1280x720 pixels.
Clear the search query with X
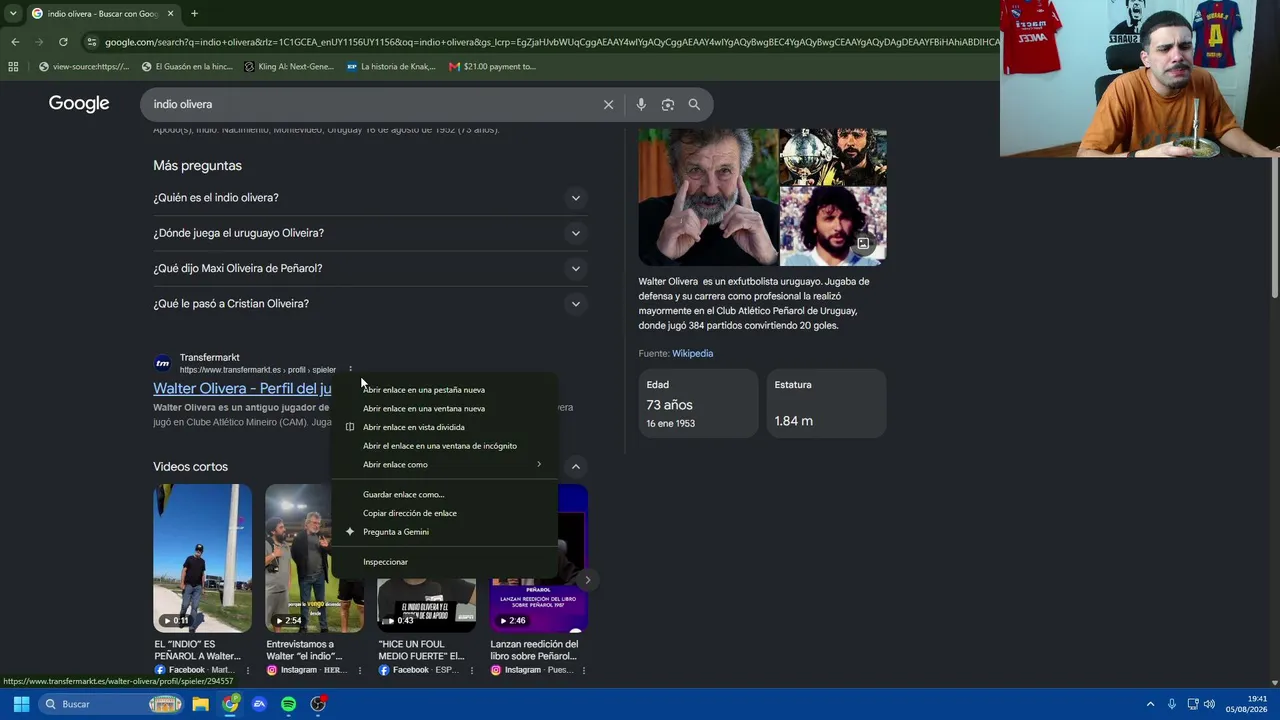click(x=608, y=104)
